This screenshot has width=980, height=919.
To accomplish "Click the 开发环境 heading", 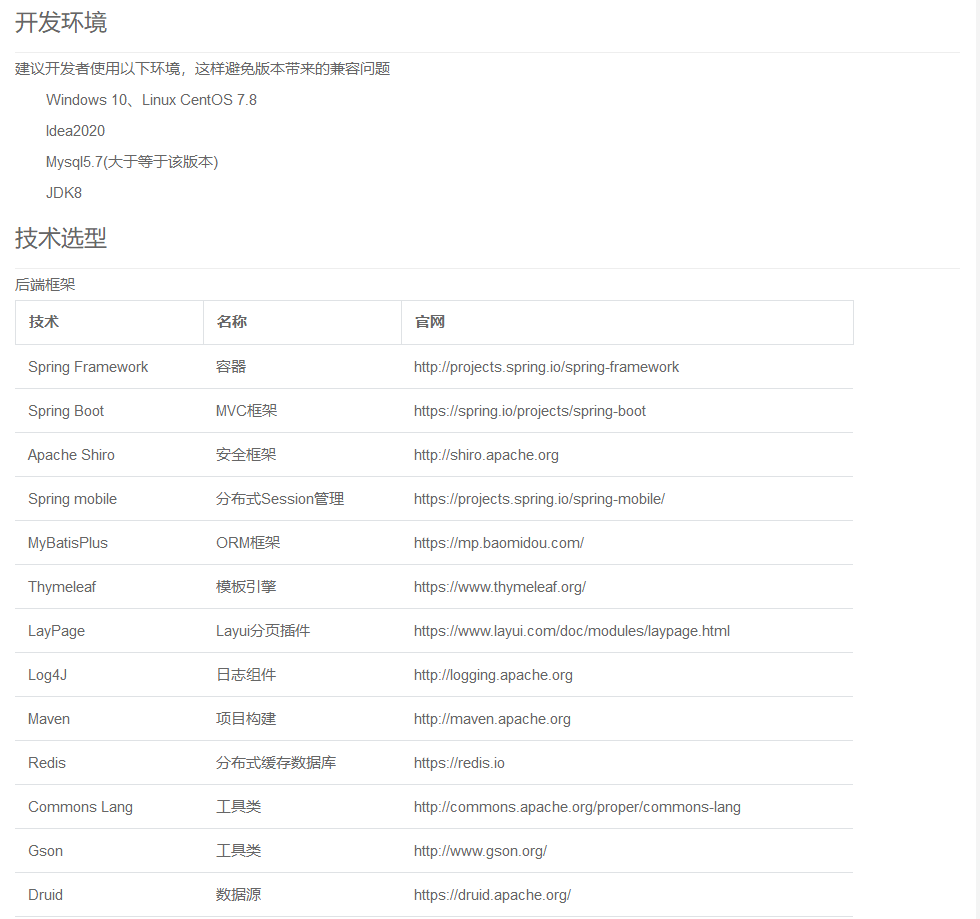I will pos(61,23).
